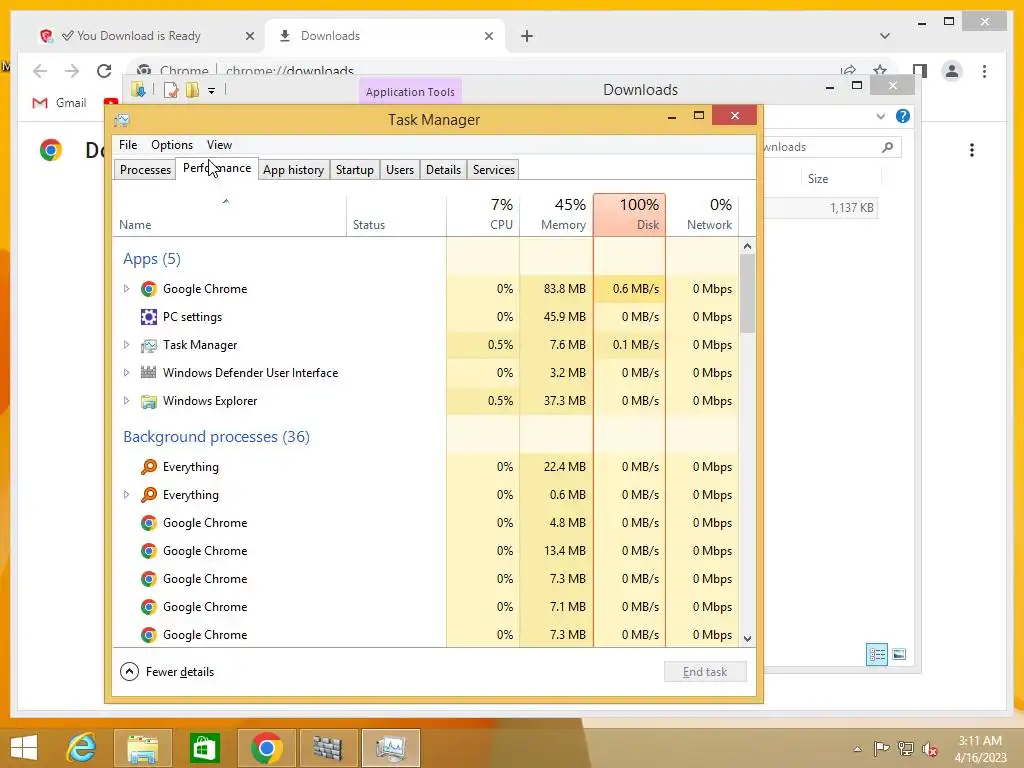Expand Windows Defender User Interface group
Screen dimensions: 1024x768
(x=127, y=373)
